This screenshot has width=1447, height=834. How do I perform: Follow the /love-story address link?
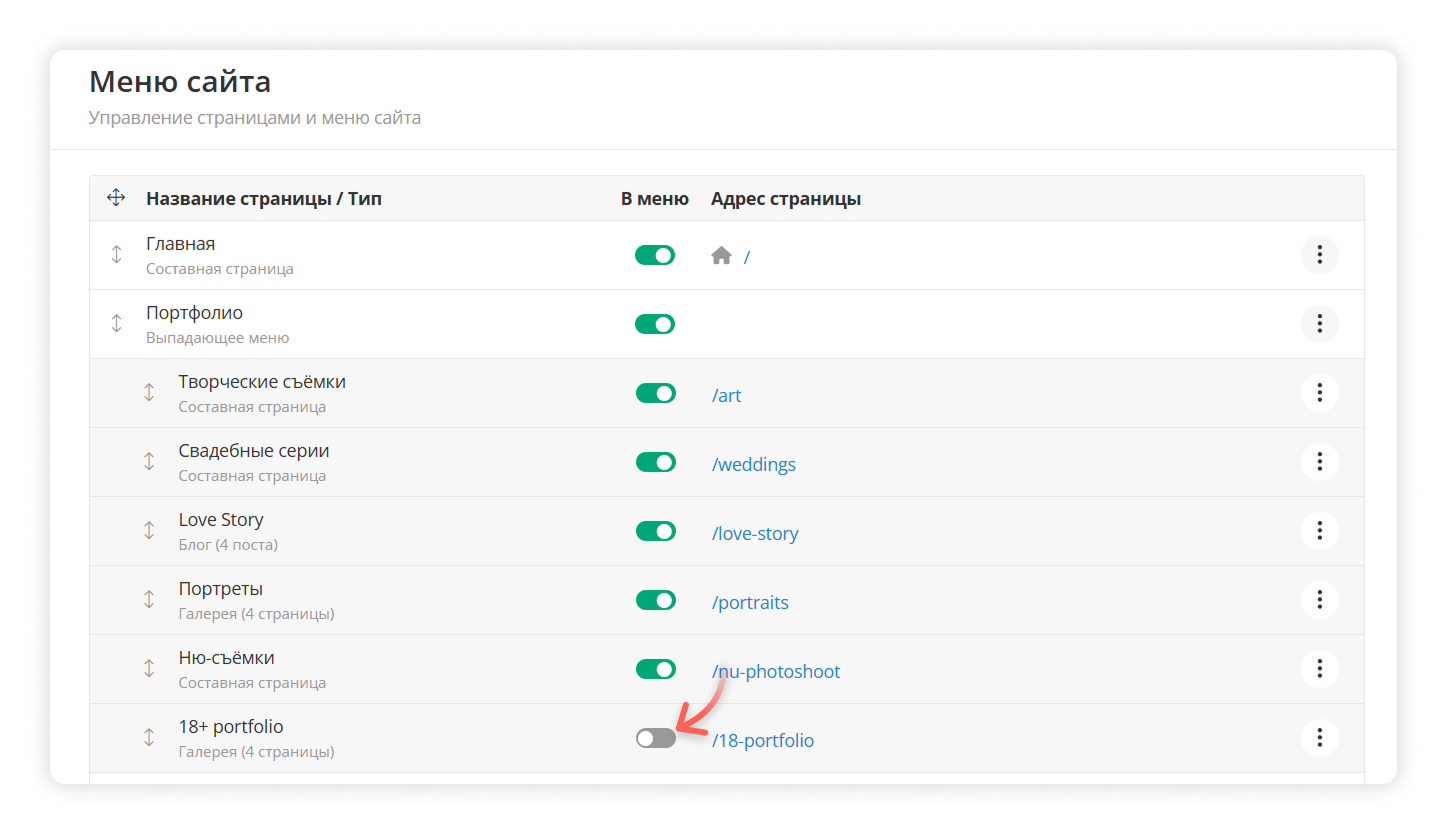[x=755, y=533]
